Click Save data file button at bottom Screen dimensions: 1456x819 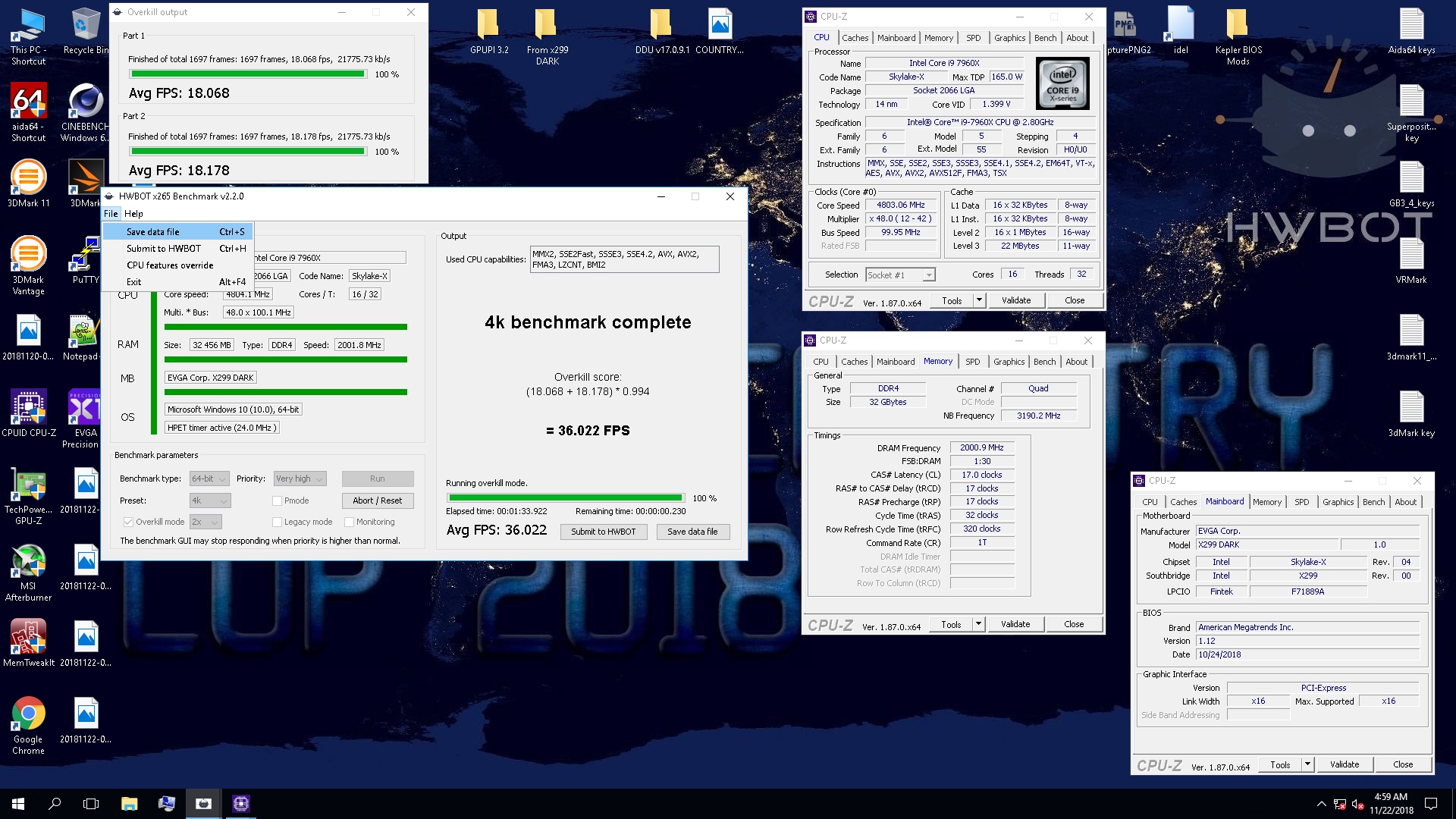click(x=692, y=532)
